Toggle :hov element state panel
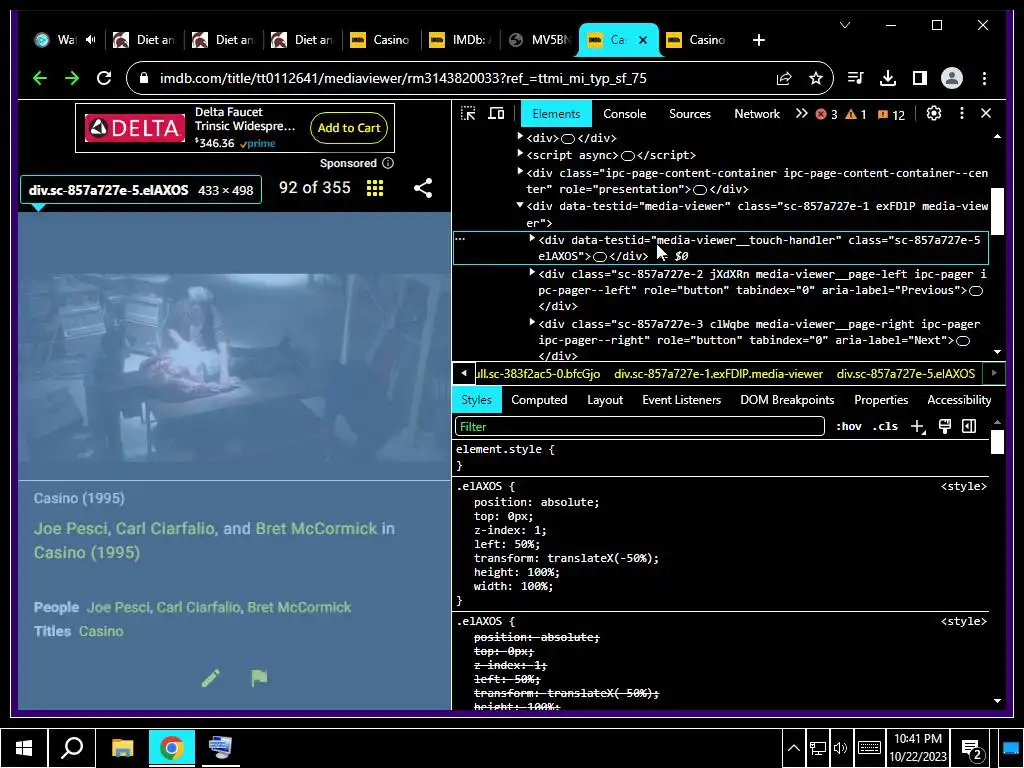The width and height of the screenshot is (1024, 768). 848,426
